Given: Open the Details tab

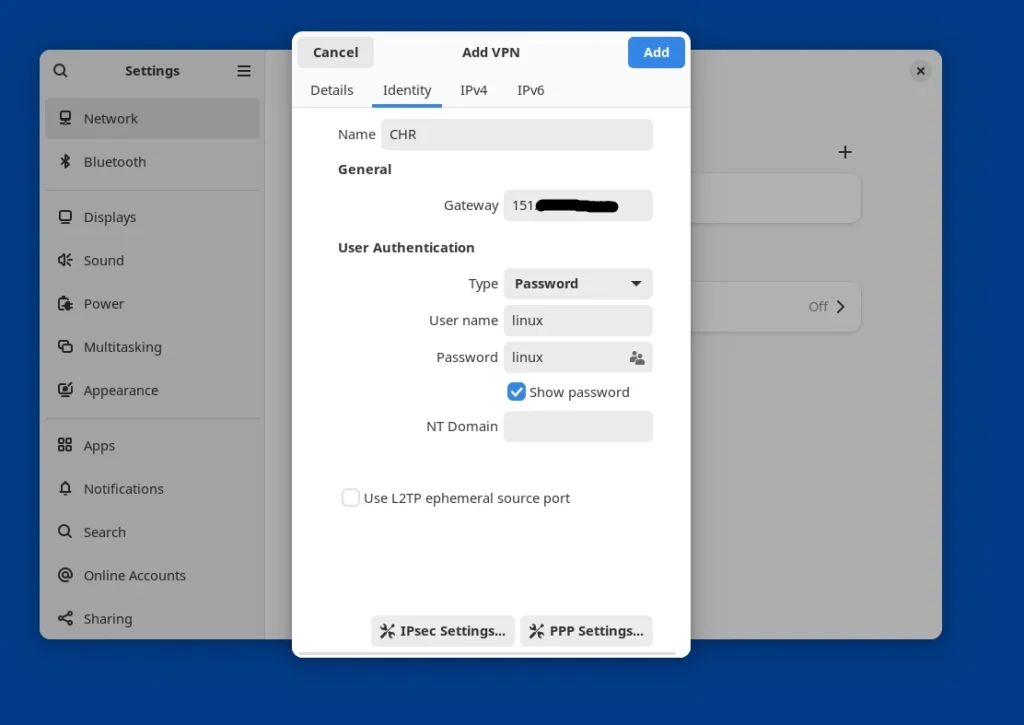Looking at the screenshot, I should pos(331,90).
